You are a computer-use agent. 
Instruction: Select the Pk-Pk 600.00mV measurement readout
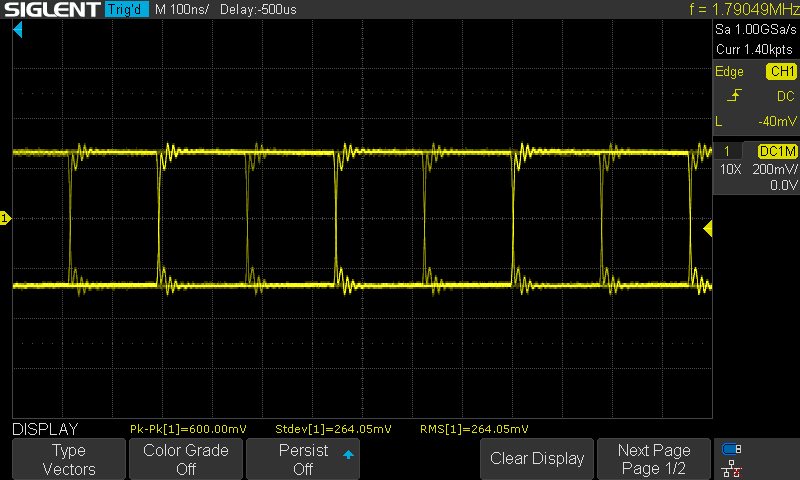[x=187, y=429]
